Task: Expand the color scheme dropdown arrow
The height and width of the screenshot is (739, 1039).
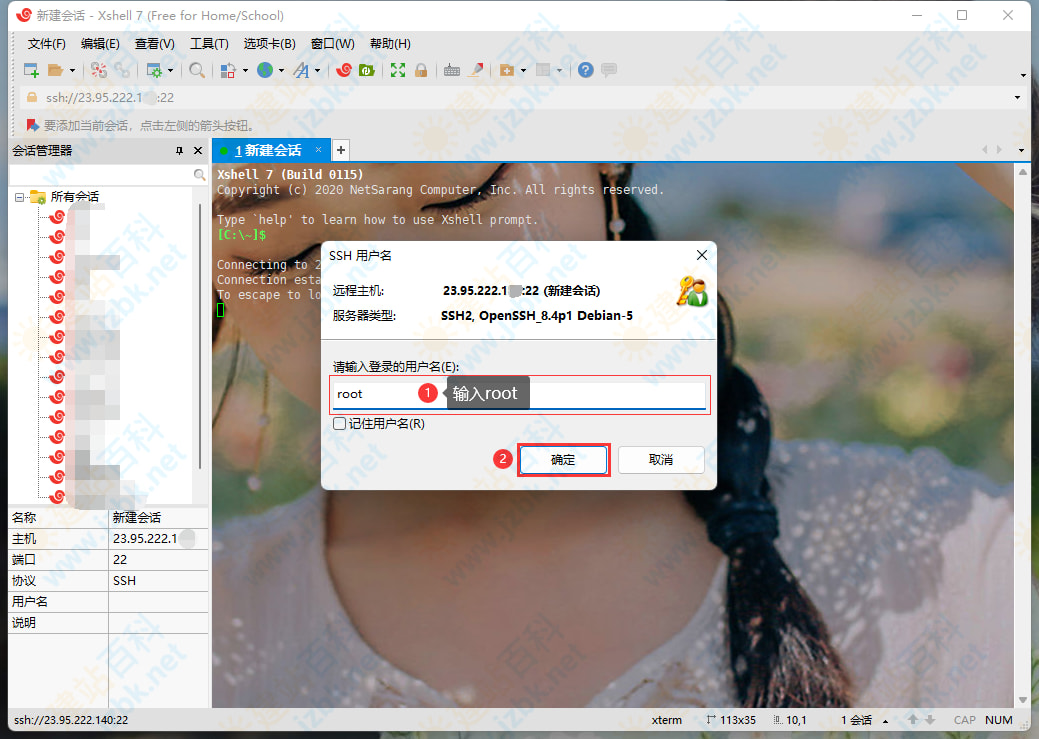Action: click(x=245, y=70)
